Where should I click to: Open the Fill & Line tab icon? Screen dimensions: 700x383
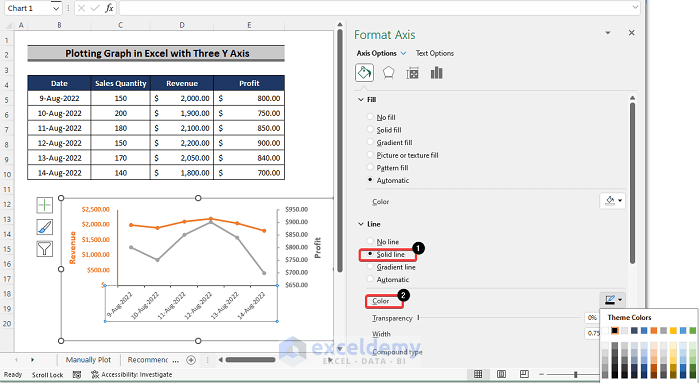click(x=364, y=73)
